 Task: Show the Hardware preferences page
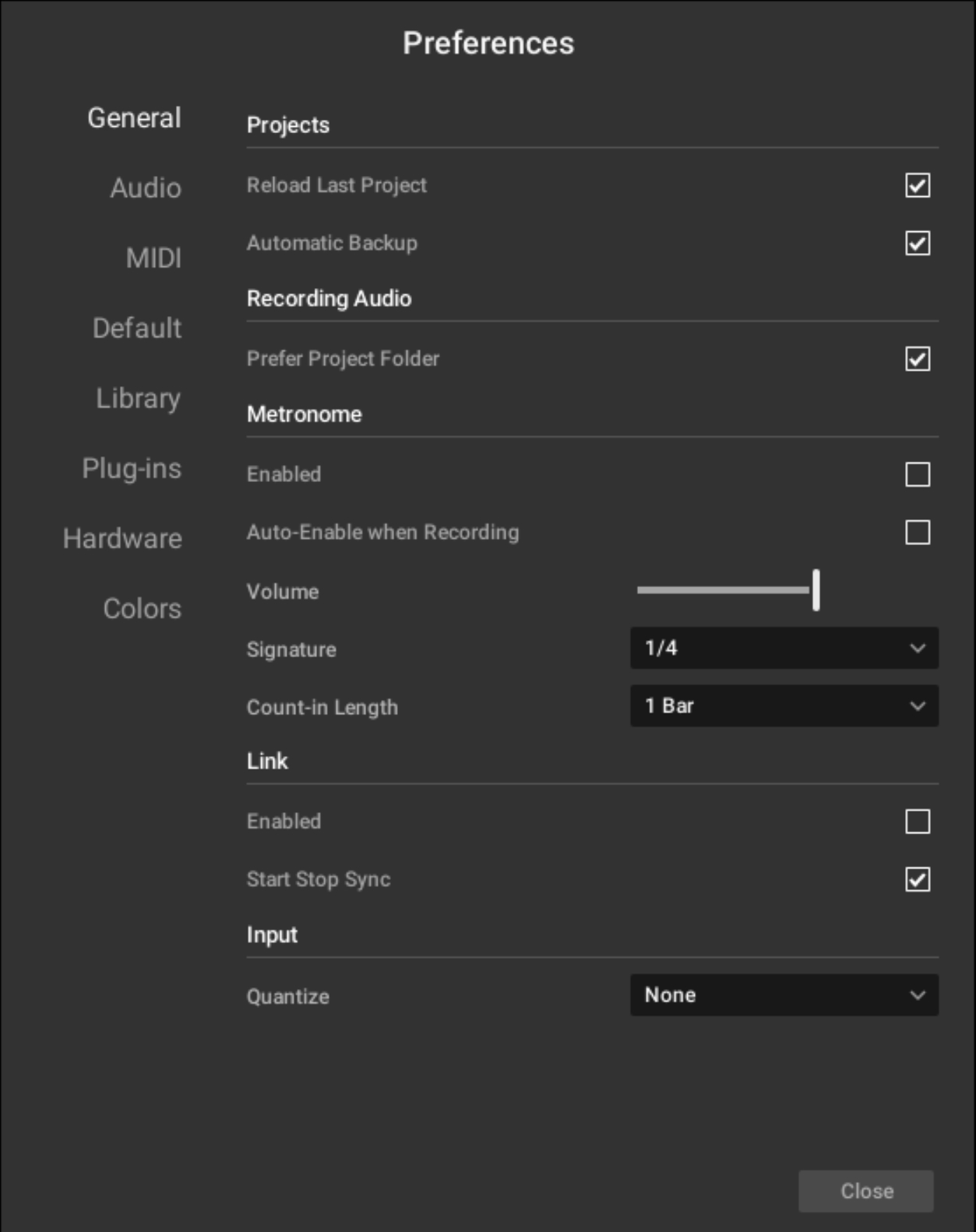pyautogui.click(x=122, y=538)
